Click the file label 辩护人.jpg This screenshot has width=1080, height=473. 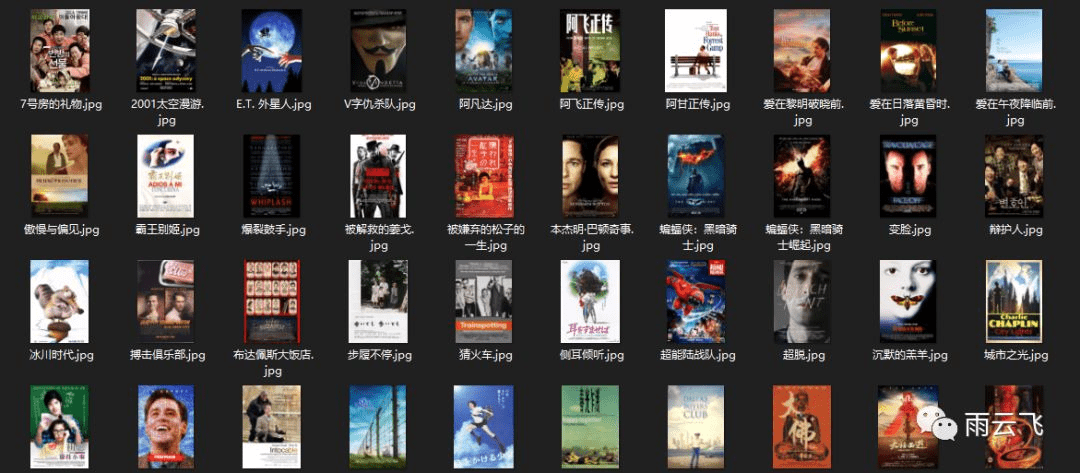[1015, 229]
